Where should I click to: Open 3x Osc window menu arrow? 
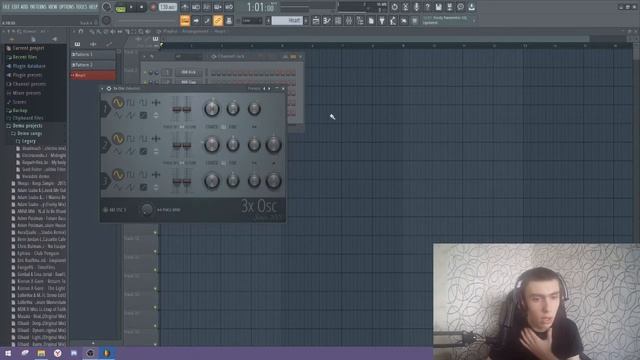point(102,89)
